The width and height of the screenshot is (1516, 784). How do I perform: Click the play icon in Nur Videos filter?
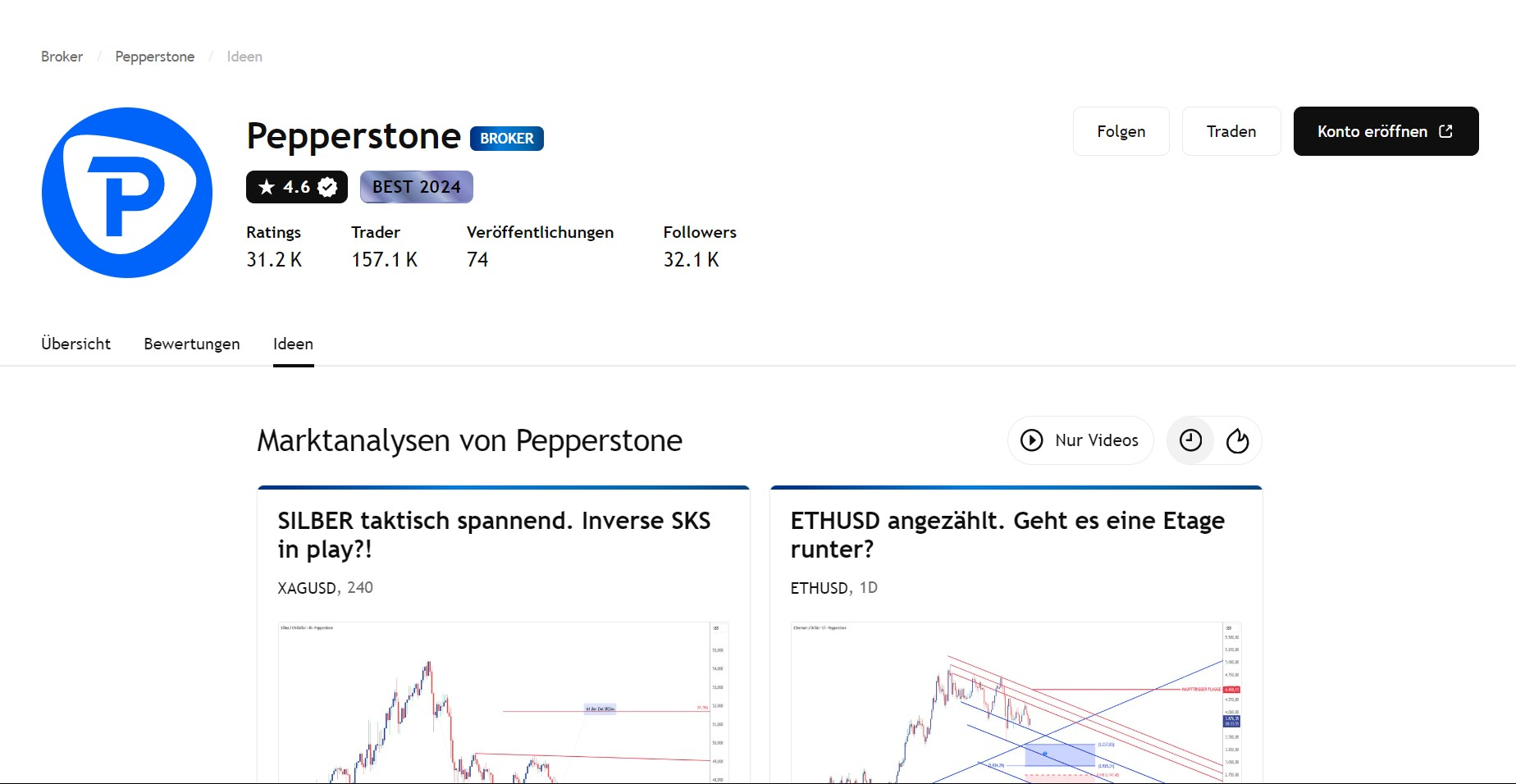click(1032, 440)
